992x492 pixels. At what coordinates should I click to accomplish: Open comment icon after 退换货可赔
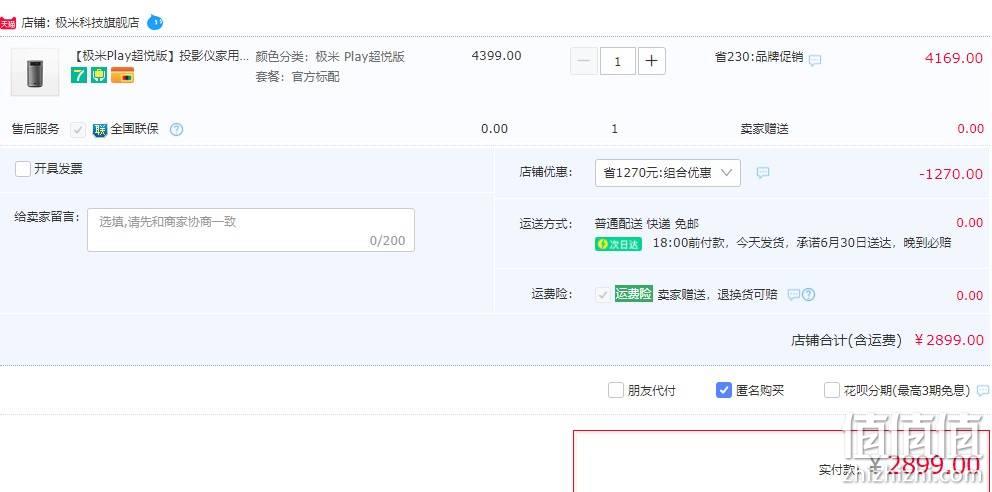[x=793, y=295]
